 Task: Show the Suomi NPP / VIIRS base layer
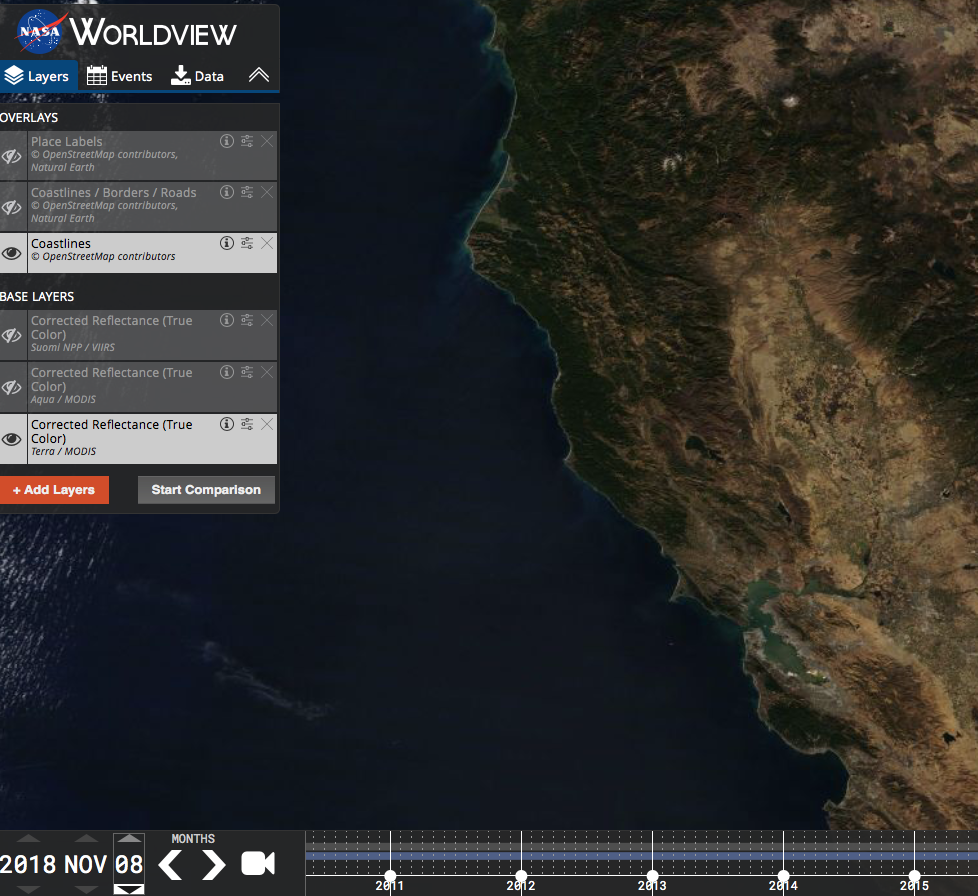[12, 335]
